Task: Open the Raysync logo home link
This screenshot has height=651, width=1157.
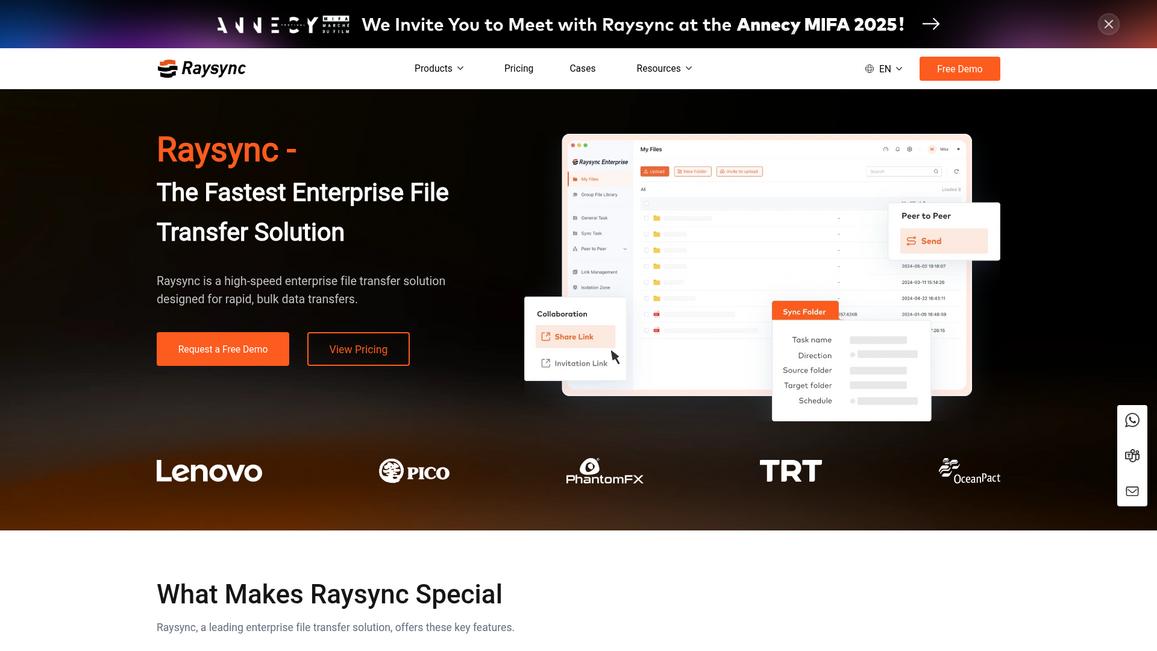Action: pyautogui.click(x=201, y=68)
